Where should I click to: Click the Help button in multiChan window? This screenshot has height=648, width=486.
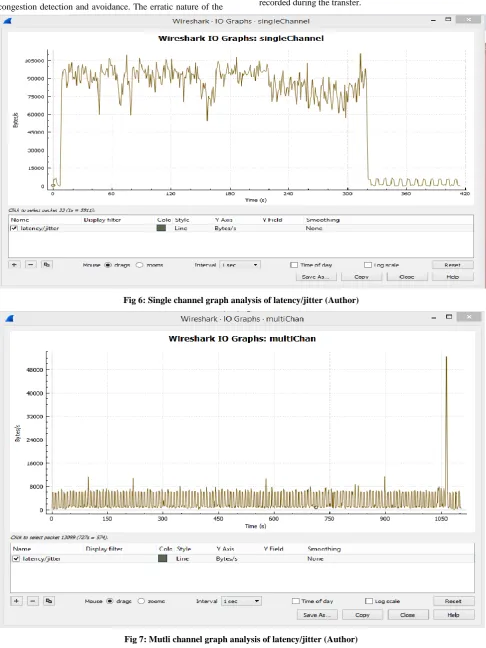pyautogui.click(x=453, y=615)
